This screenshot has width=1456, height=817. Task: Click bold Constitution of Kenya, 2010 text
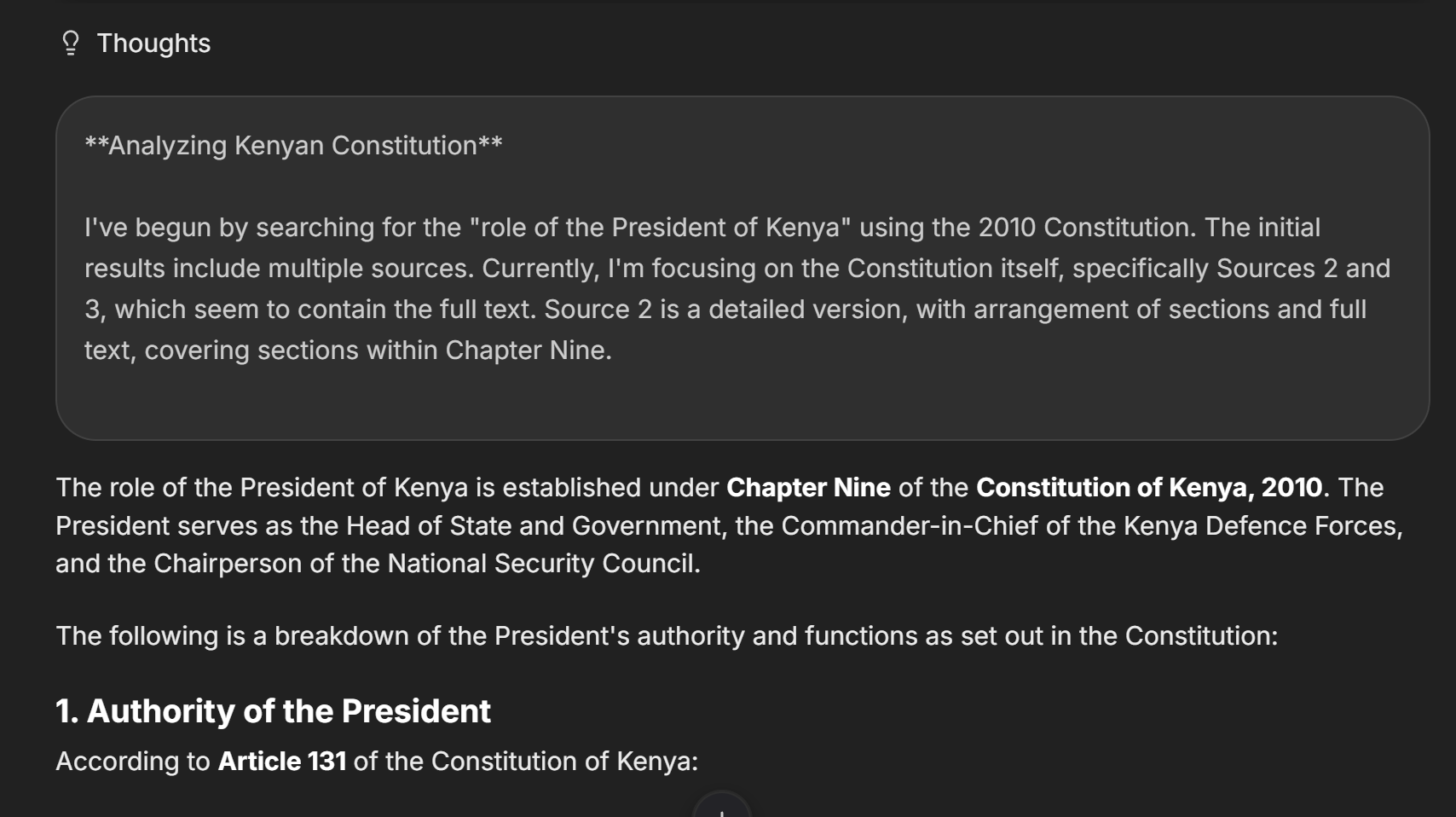1149,487
